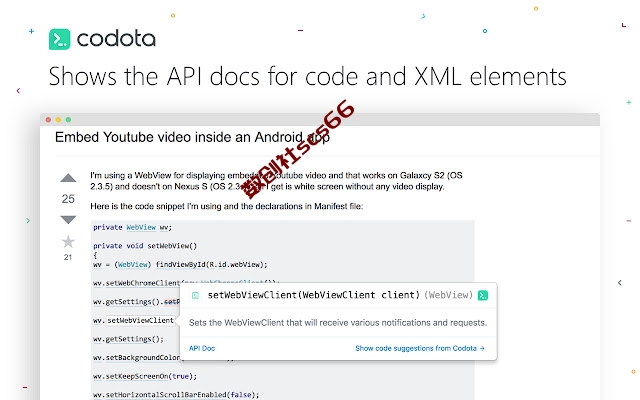Click the small icon left of setWebViewClient signature

coord(195,296)
